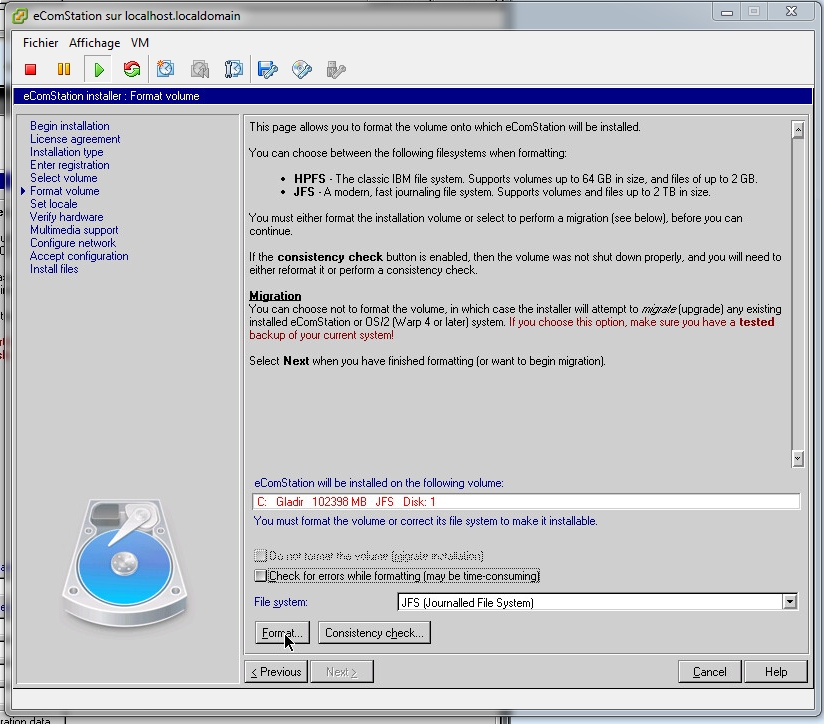Click the CD/DVD drive connection icon
The width and height of the screenshot is (824, 724).
[x=301, y=69]
